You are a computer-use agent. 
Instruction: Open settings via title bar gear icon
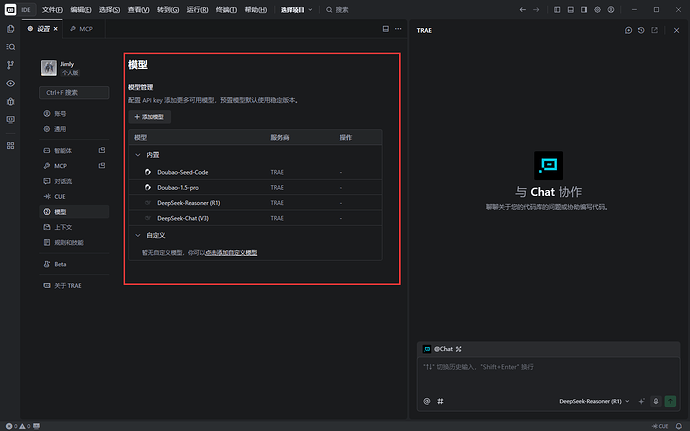pyautogui.click(x=598, y=10)
